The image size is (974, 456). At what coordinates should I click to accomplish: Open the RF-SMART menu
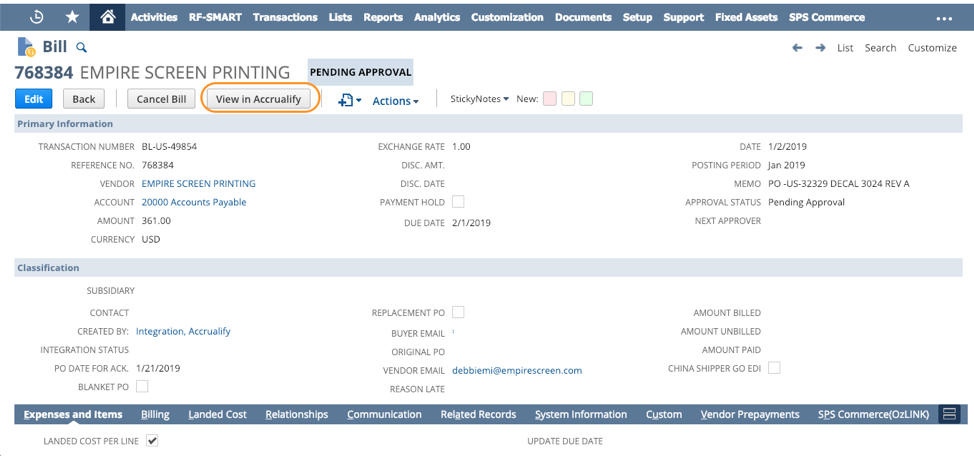click(215, 17)
